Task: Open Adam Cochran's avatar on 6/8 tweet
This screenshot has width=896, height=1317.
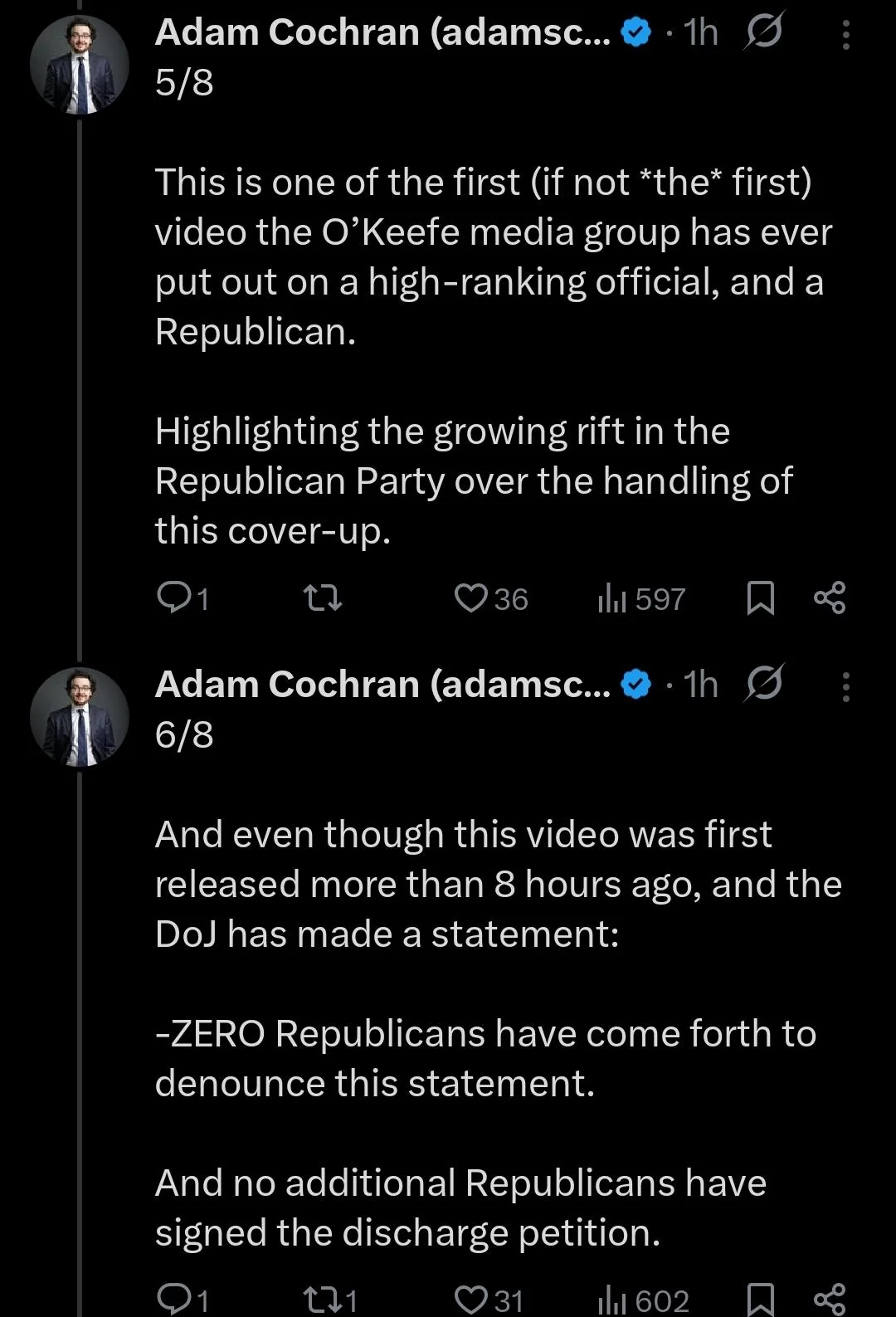Action: (x=80, y=717)
